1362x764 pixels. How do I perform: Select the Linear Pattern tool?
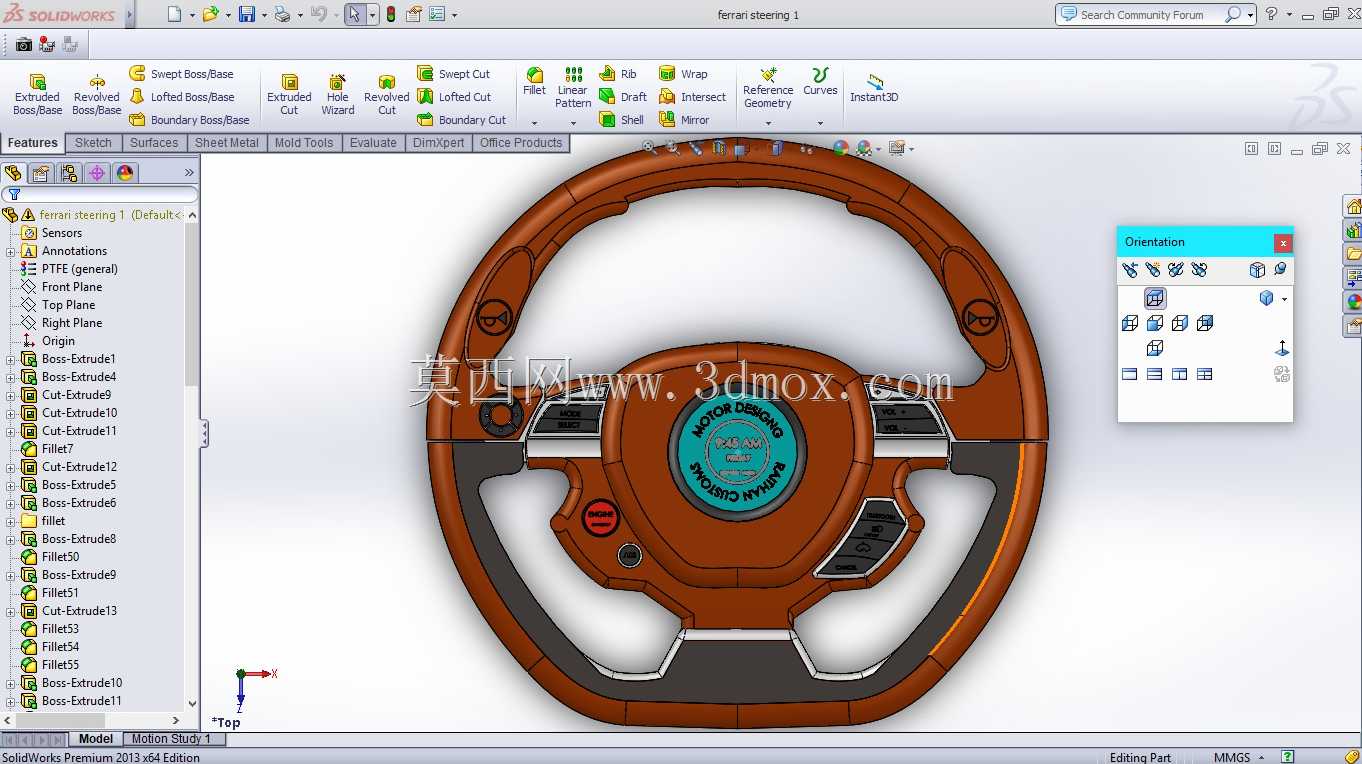point(573,87)
